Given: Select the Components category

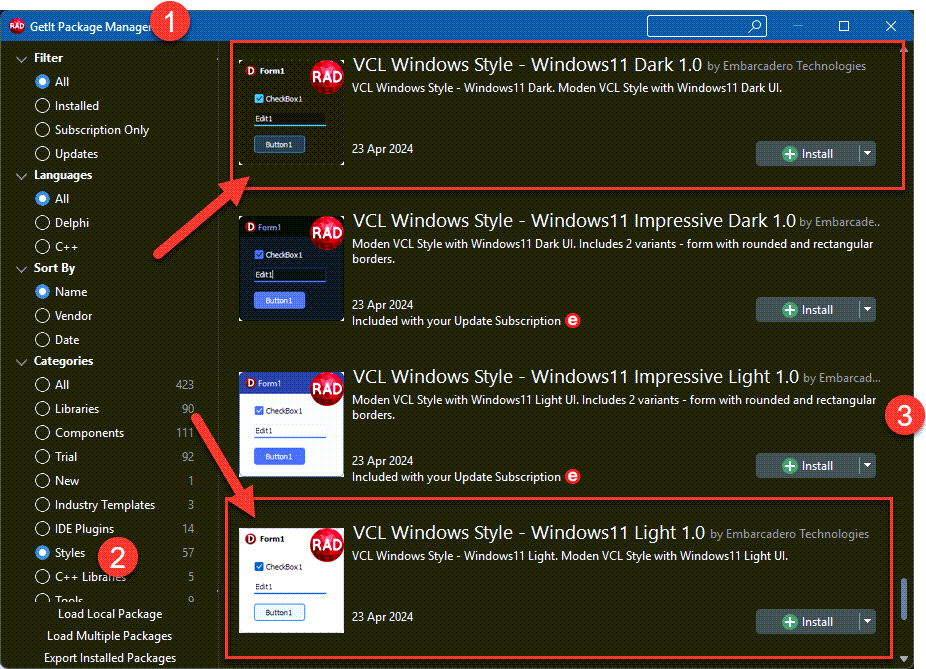Looking at the screenshot, I should 42,433.
